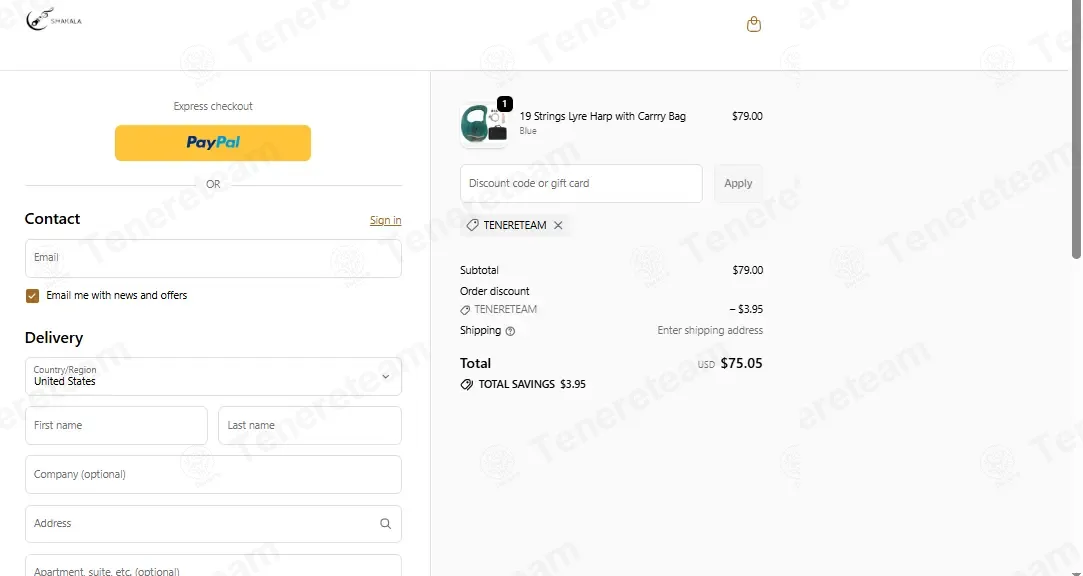Focus the Company (optional) field
Viewport: 1083px width, 576px height.
[x=213, y=474]
